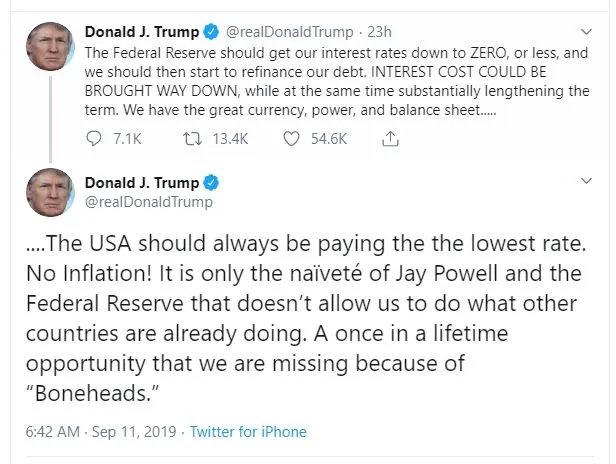Expand the lower tweet's chevron menu
The height and width of the screenshot is (464, 616).
[587, 182]
